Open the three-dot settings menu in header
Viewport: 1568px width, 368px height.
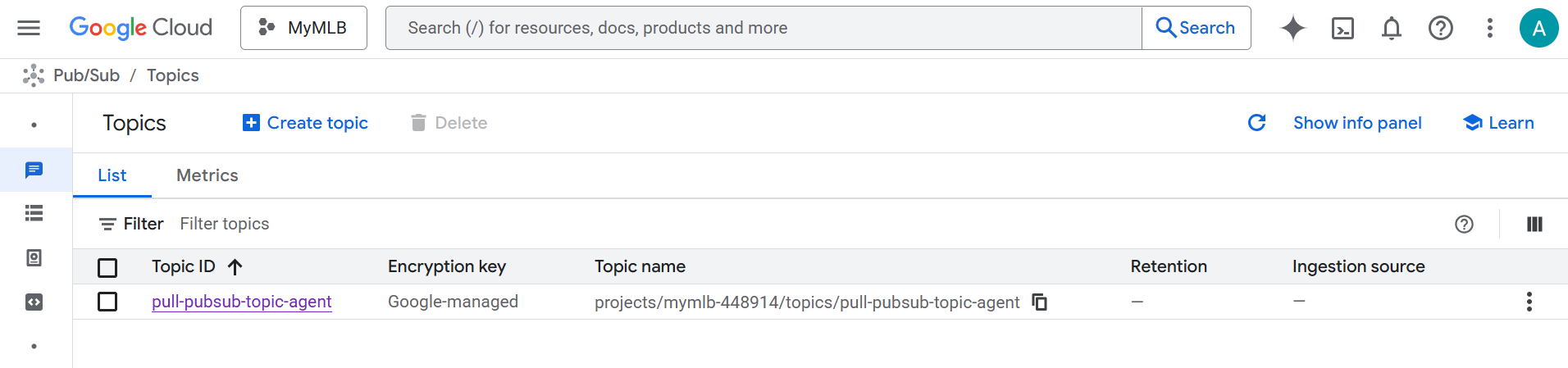[1490, 29]
